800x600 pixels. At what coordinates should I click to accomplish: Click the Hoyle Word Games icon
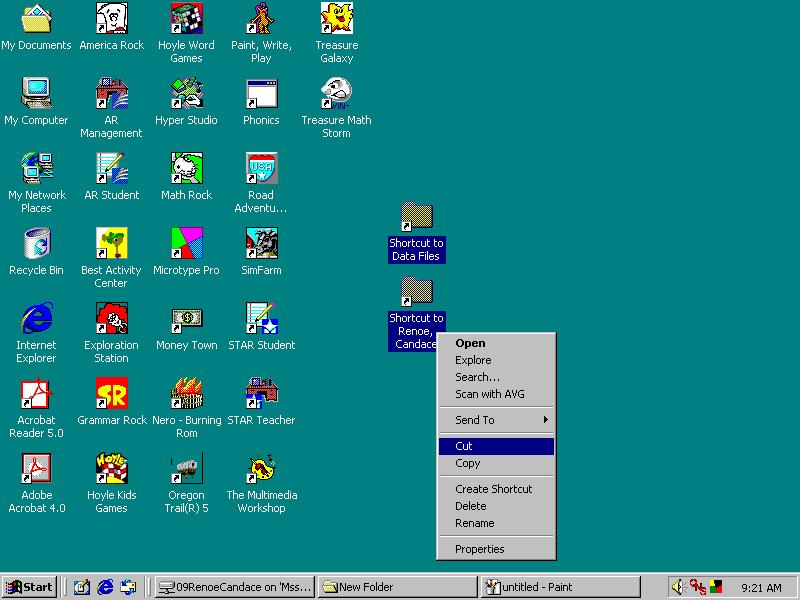click(186, 18)
